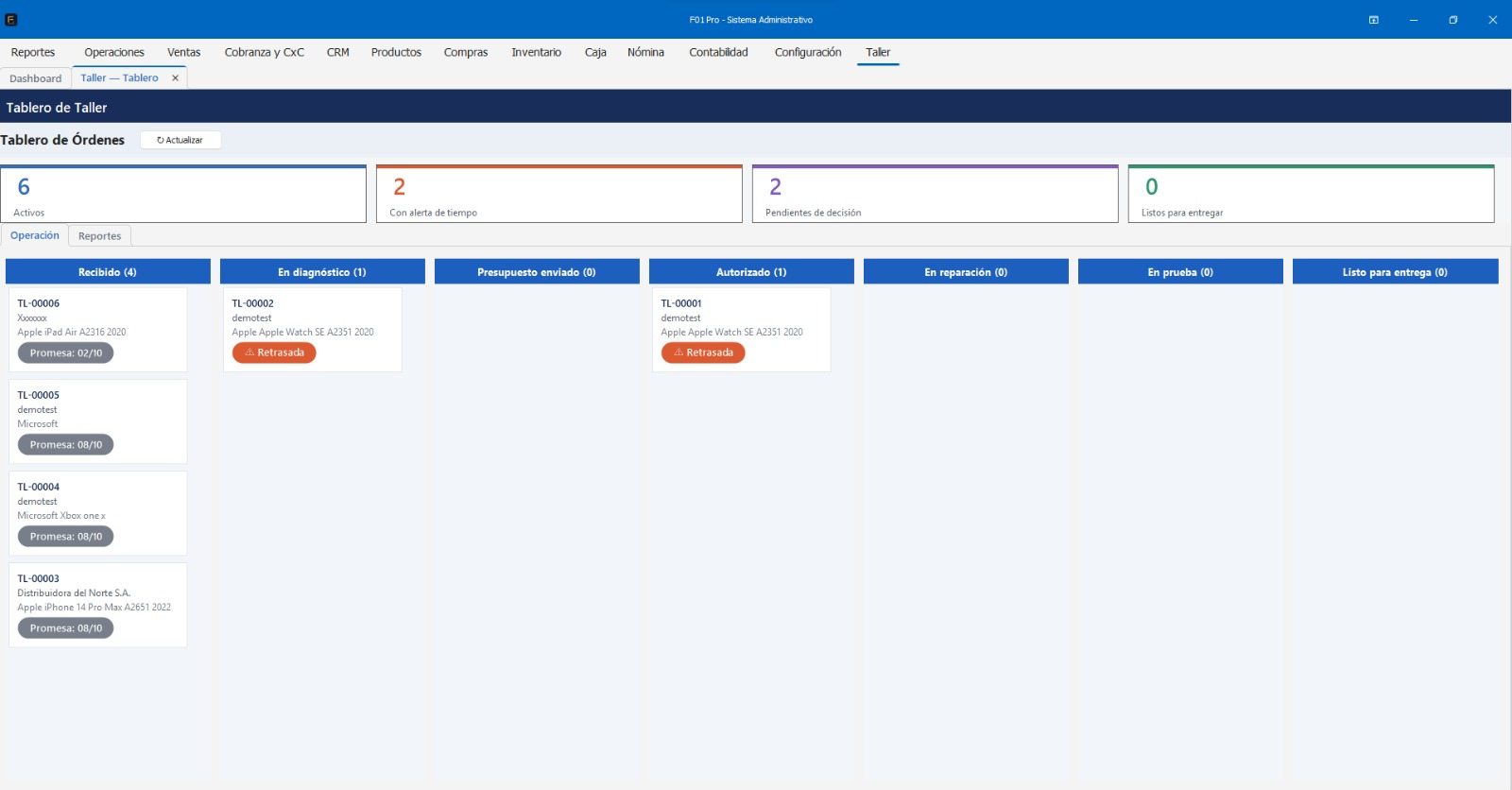Click the En reparación (0) column header

(x=966, y=272)
